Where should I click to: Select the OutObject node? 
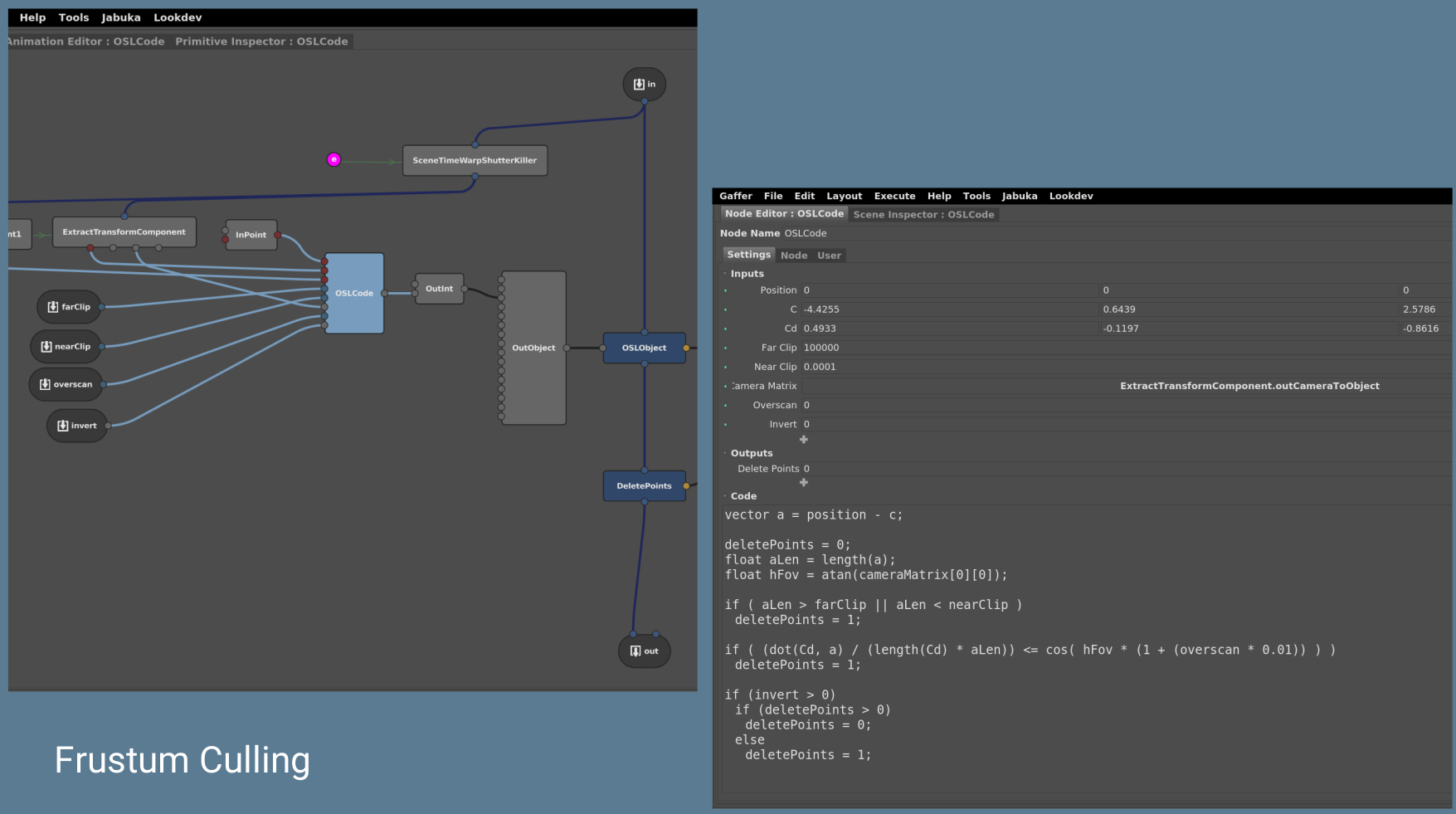point(533,348)
